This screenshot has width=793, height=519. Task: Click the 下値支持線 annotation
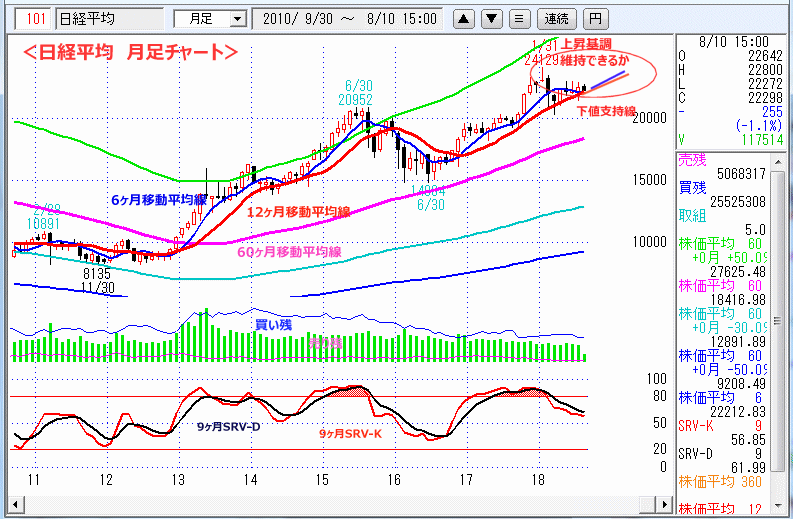click(606, 111)
